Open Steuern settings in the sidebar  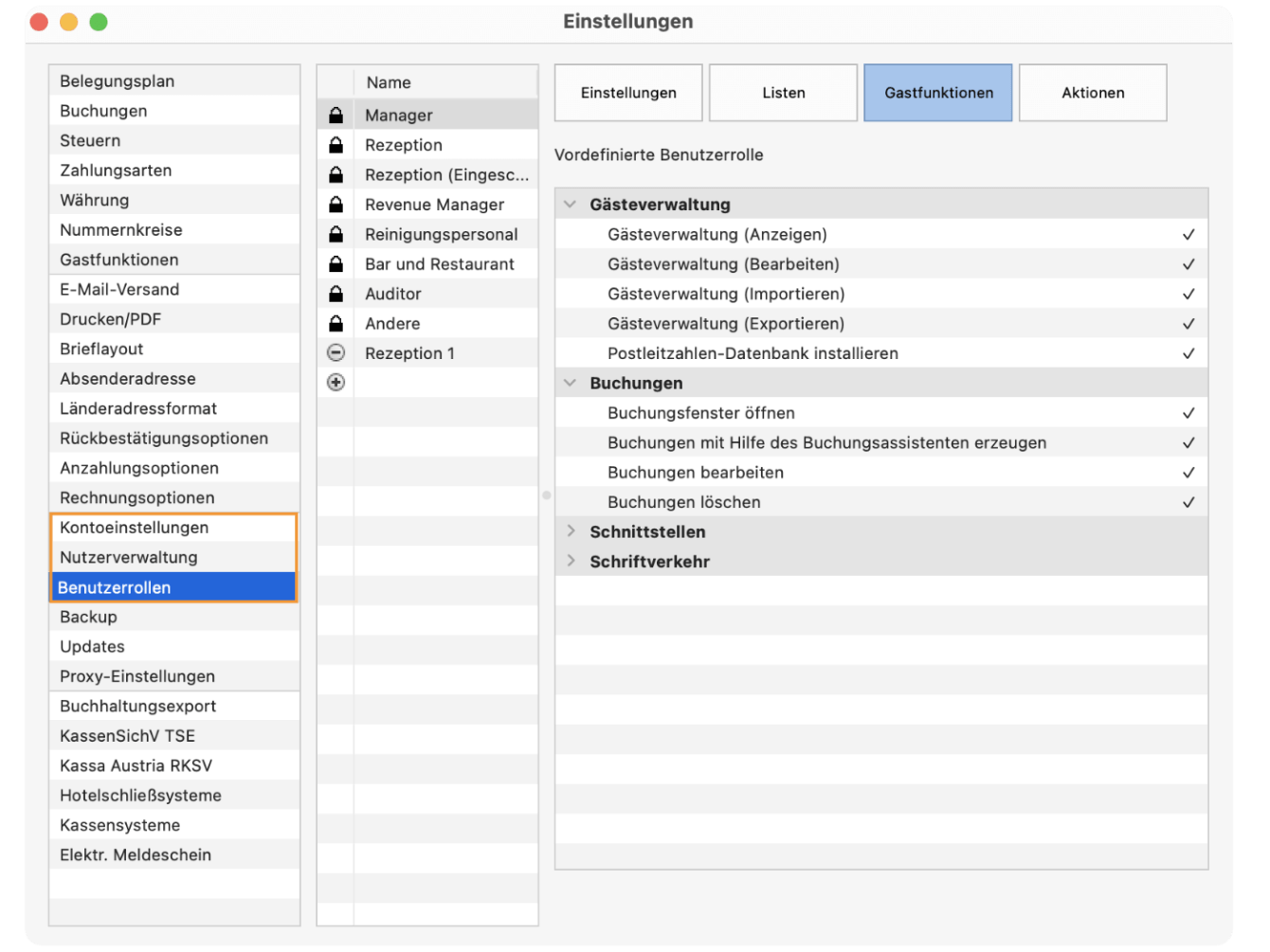(x=174, y=141)
